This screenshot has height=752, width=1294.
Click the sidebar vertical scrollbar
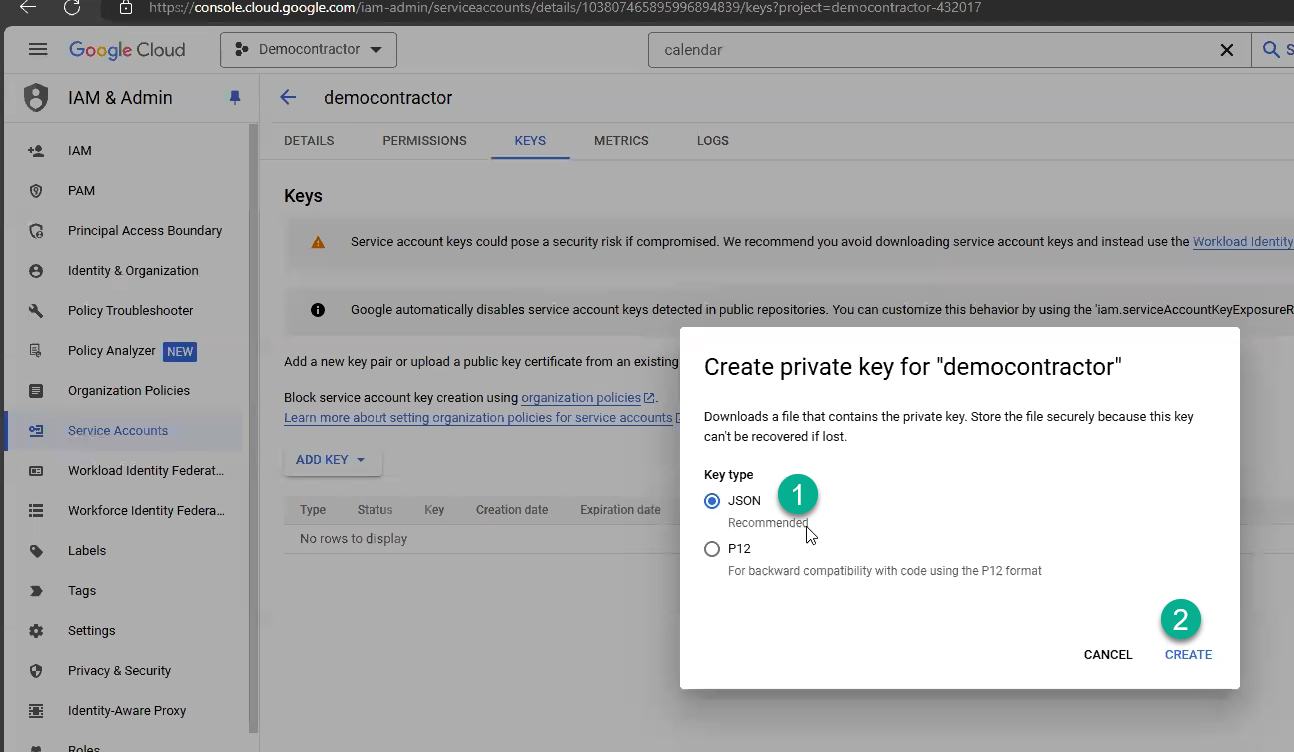click(253, 428)
